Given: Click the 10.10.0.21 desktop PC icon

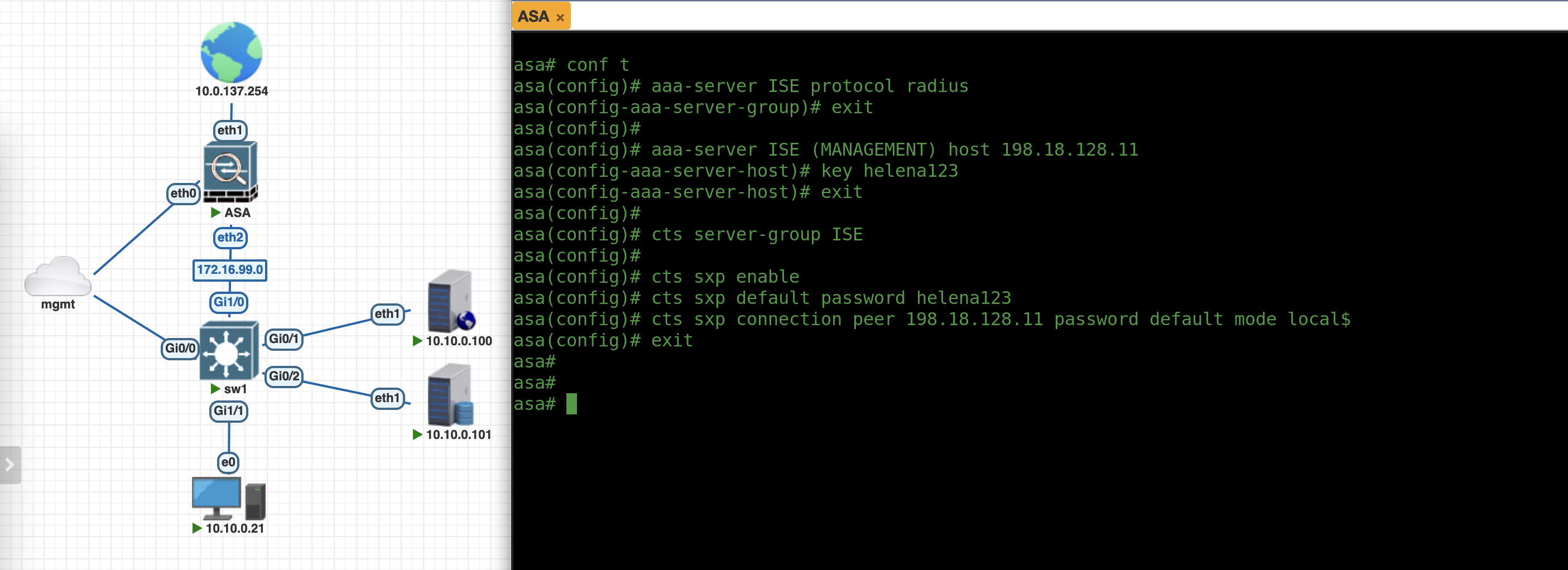Looking at the screenshot, I should pos(228,497).
